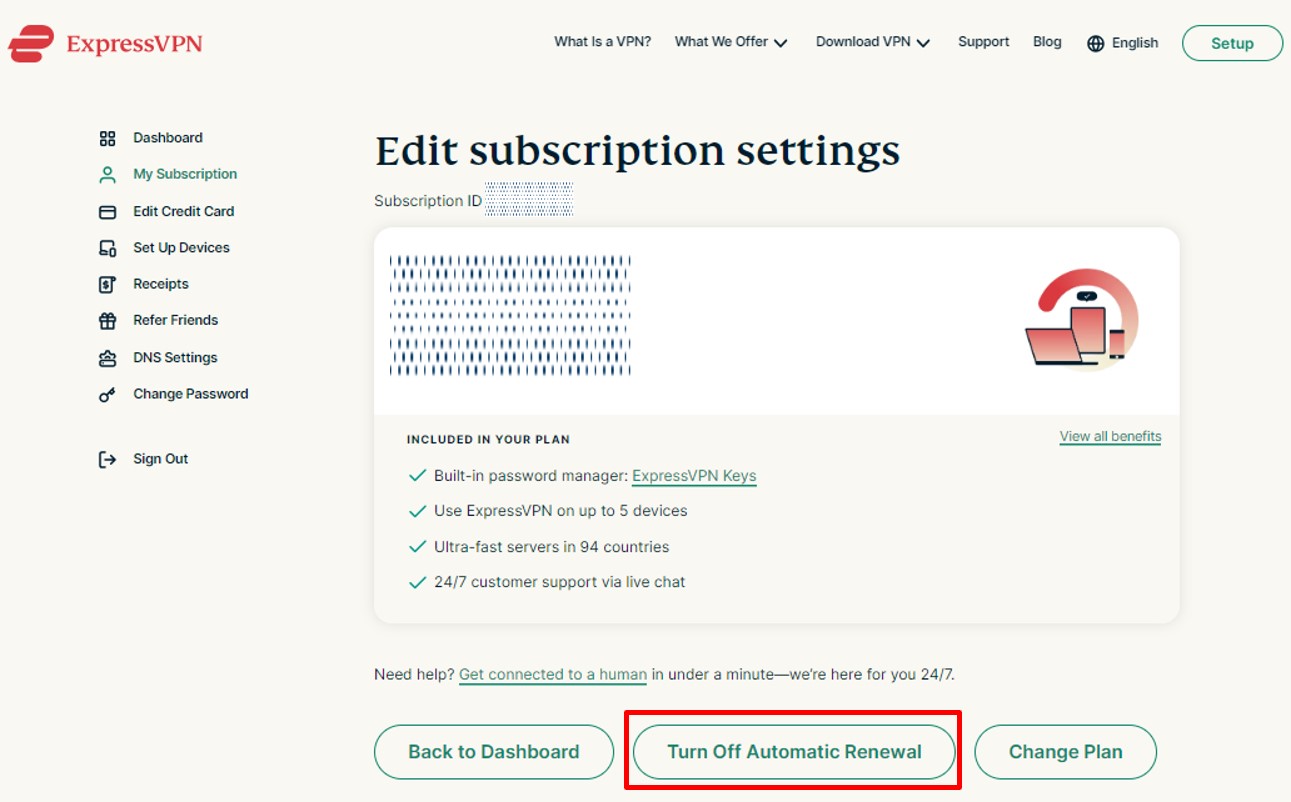Turn Off Automatic Renewal
Image resolution: width=1291 pixels, height=802 pixels.
click(x=794, y=752)
